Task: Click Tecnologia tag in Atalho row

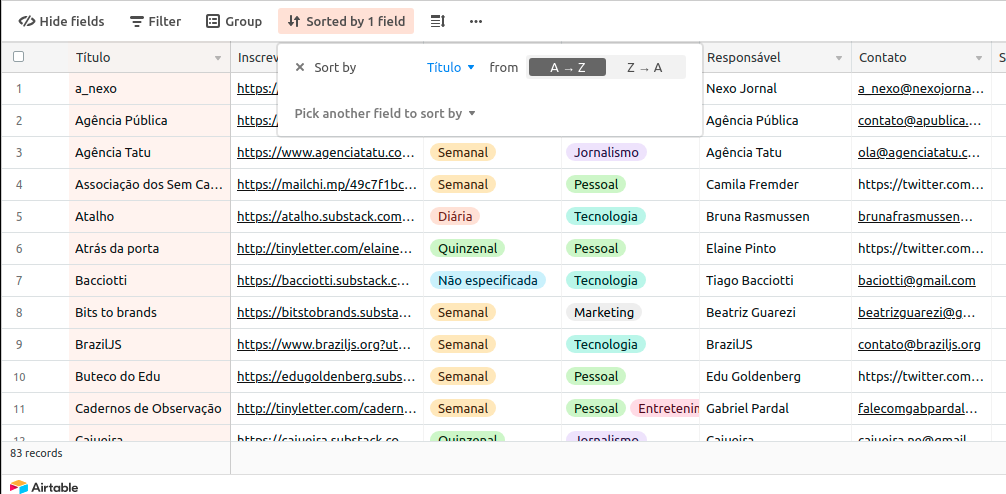Action: (x=606, y=217)
